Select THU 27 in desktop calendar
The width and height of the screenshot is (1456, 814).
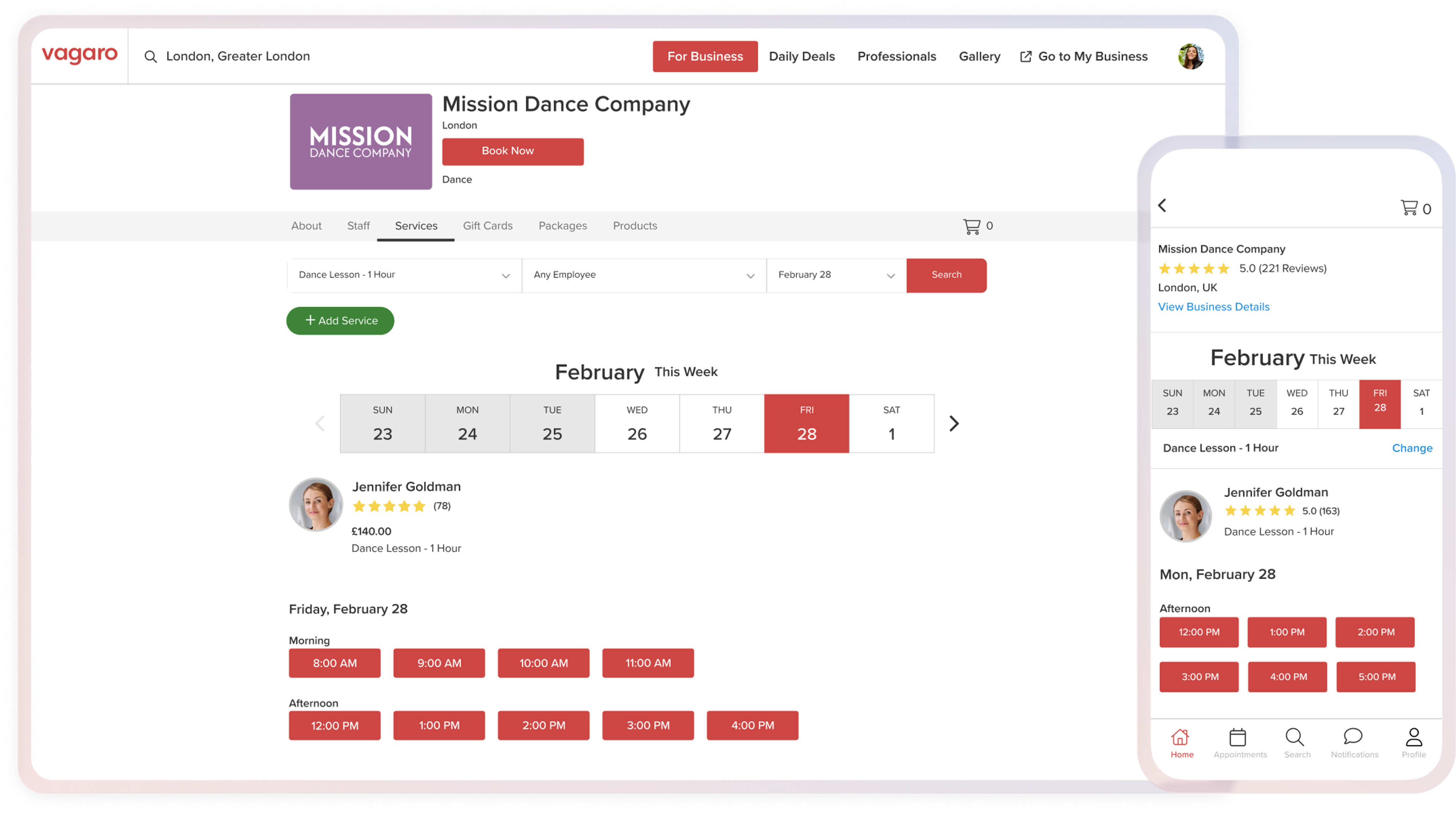[722, 423]
